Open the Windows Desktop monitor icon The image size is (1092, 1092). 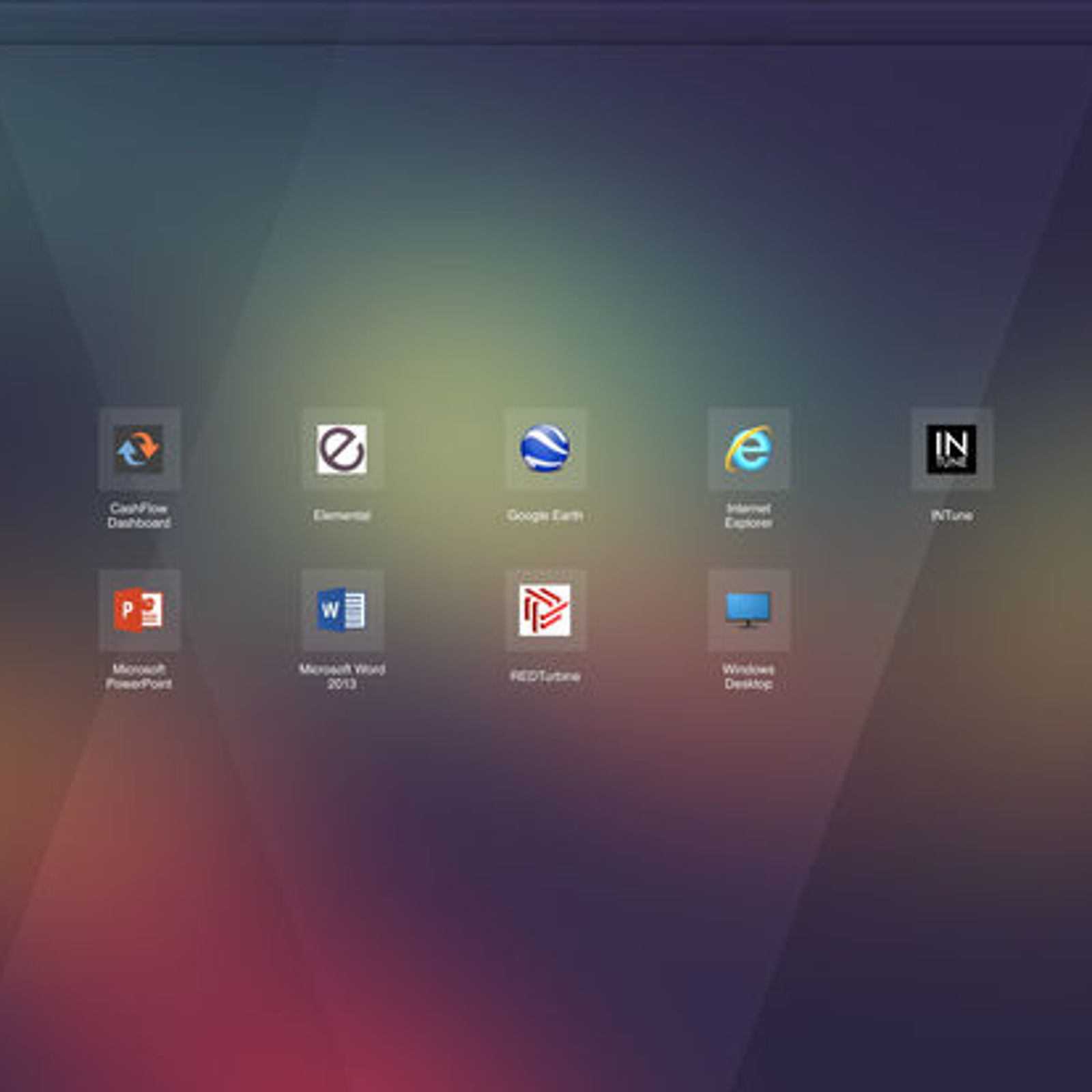(749, 610)
